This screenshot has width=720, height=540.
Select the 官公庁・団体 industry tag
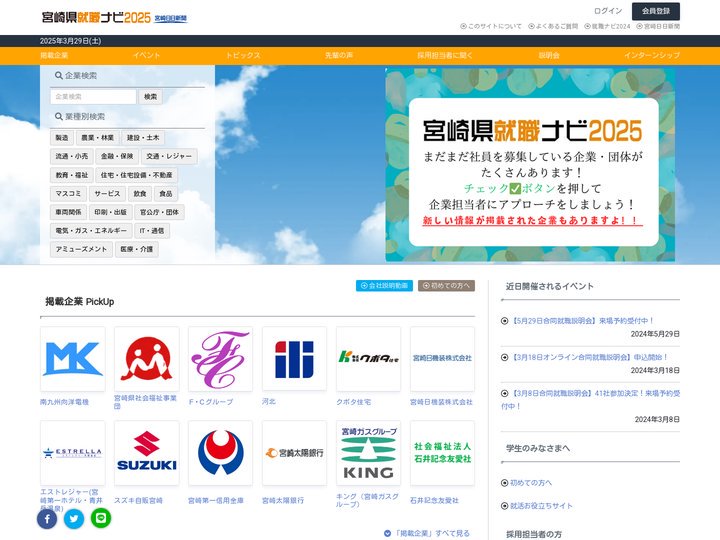point(159,212)
